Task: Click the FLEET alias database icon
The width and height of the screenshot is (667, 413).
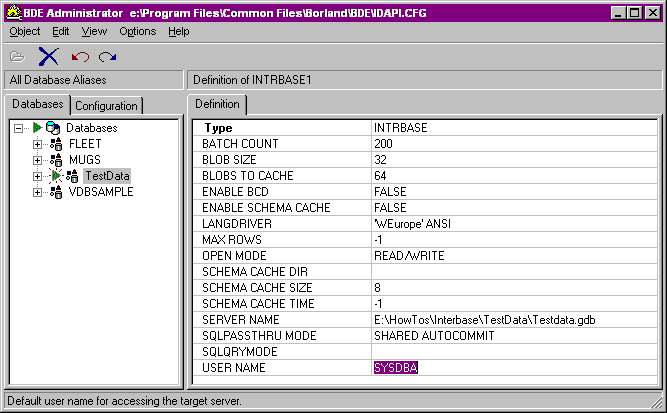Action: click(x=56, y=144)
